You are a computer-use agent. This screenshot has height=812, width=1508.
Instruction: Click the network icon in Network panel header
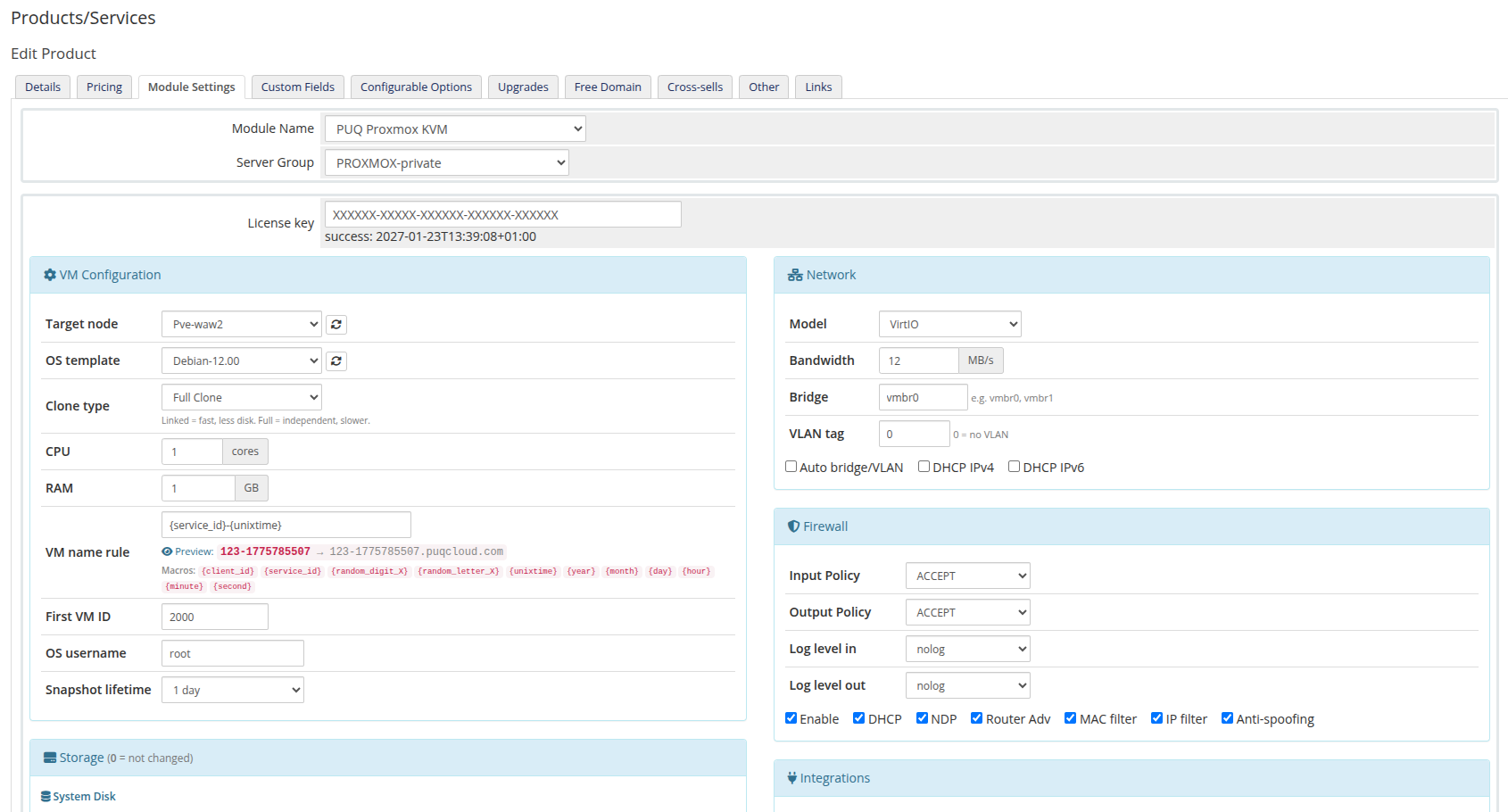coord(795,274)
